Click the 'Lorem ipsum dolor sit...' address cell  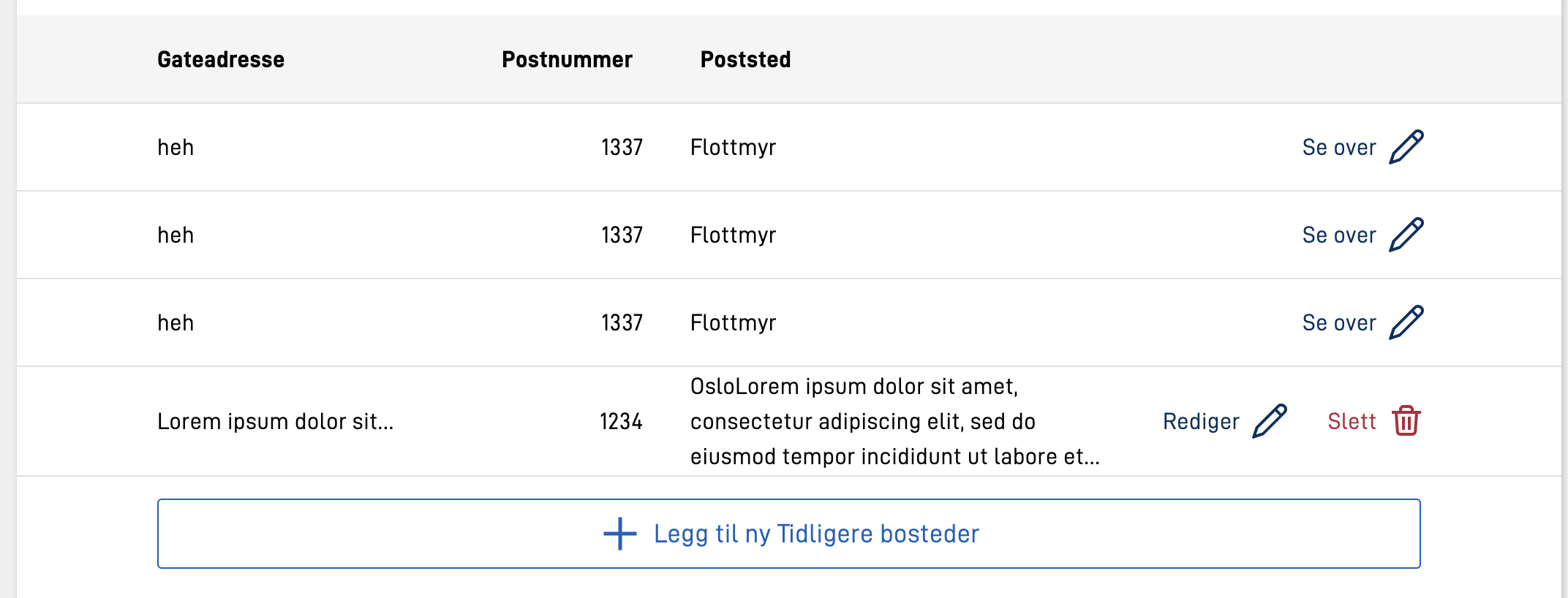(x=275, y=422)
